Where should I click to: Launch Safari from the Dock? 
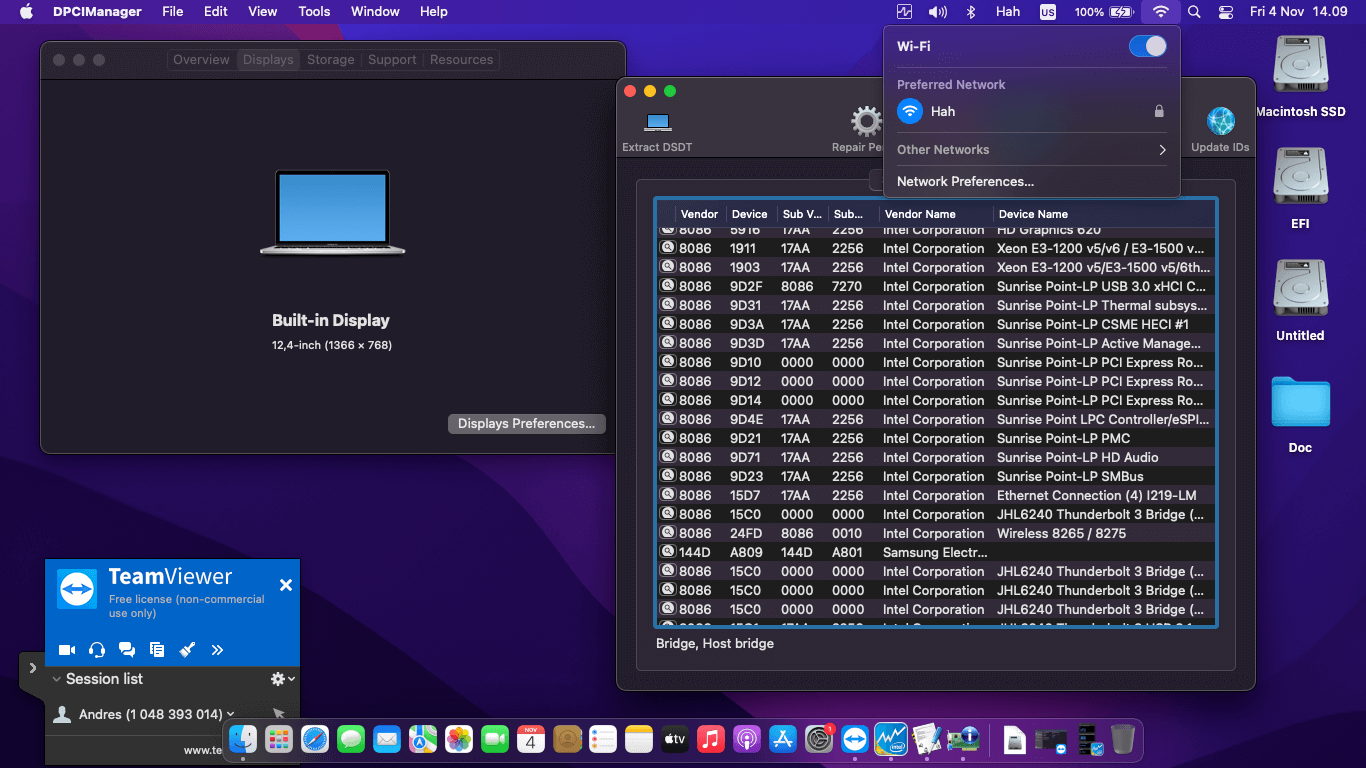pyautogui.click(x=315, y=740)
